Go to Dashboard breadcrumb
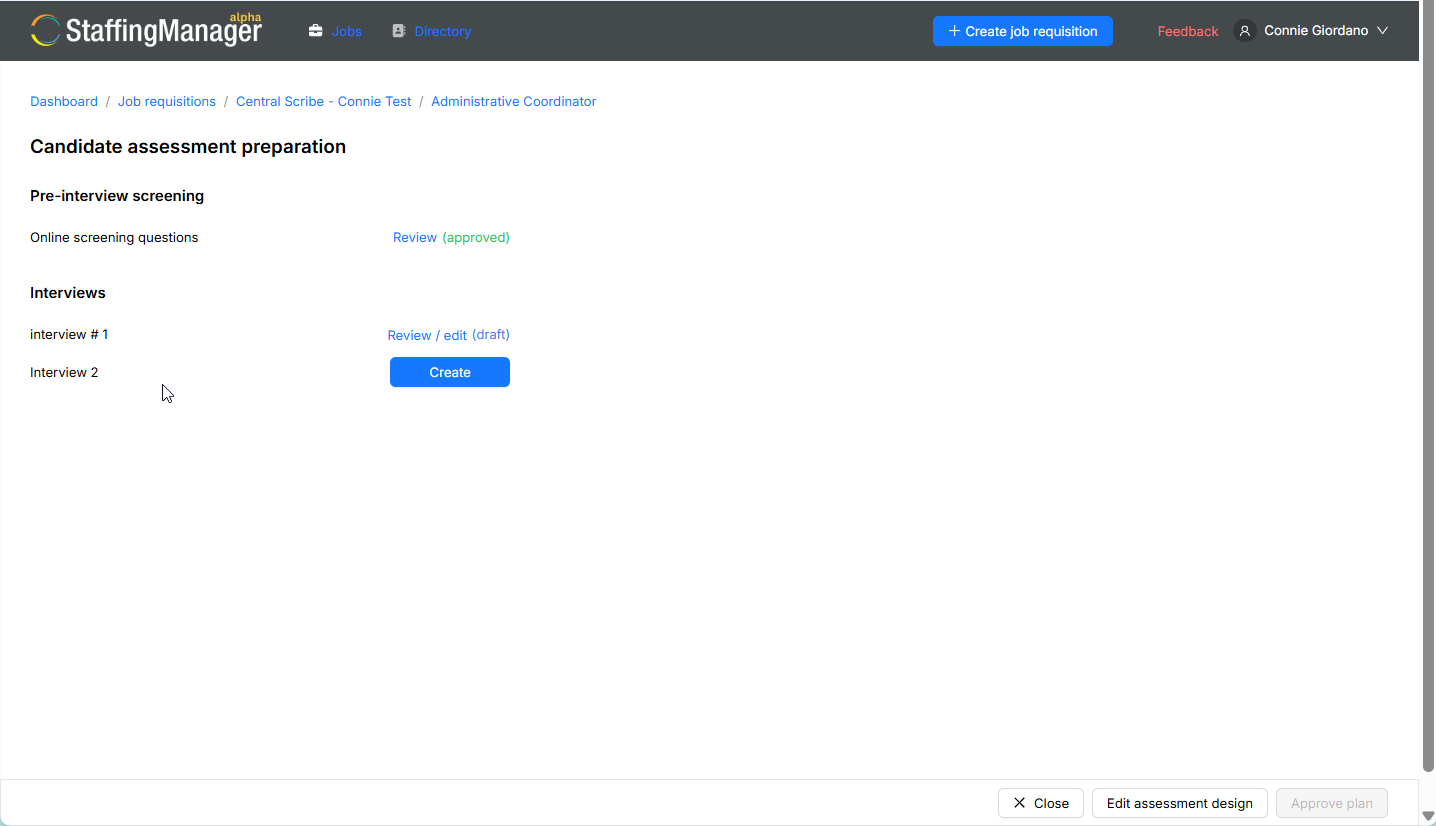This screenshot has width=1436, height=826. (64, 101)
